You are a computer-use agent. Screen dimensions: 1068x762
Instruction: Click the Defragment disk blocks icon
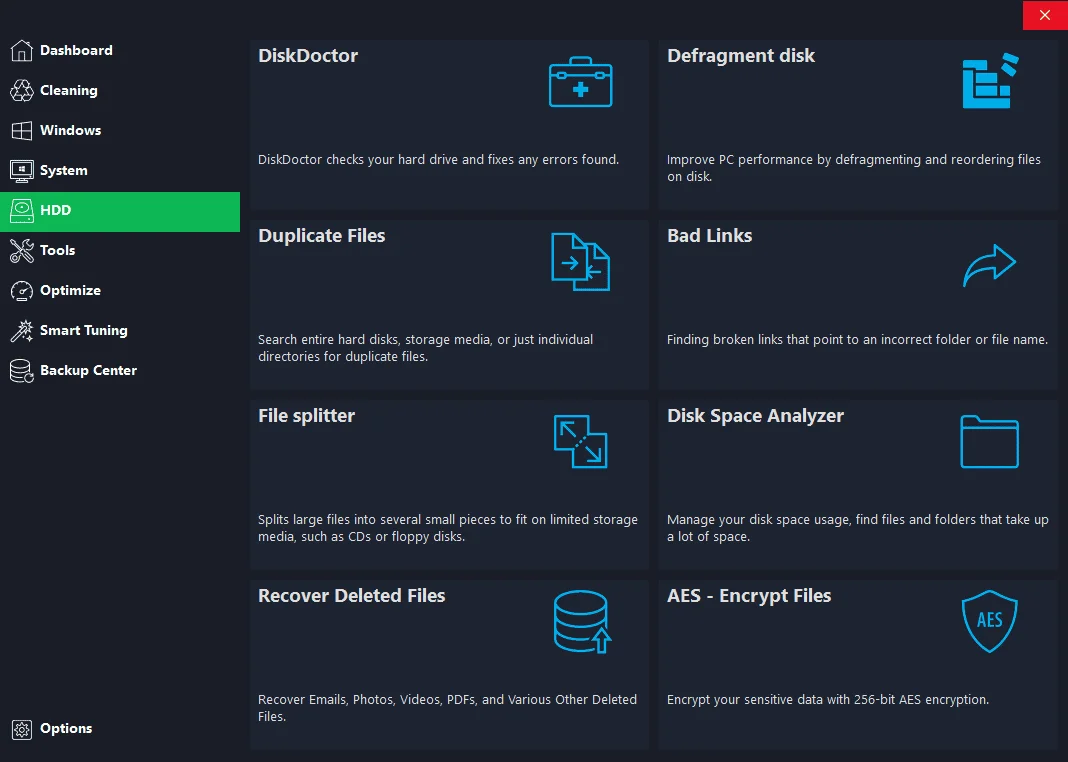[990, 81]
